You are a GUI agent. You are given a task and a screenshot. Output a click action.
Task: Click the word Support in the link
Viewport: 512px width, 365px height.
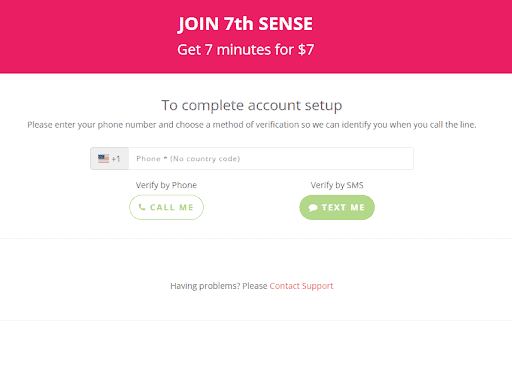pyautogui.click(x=318, y=286)
